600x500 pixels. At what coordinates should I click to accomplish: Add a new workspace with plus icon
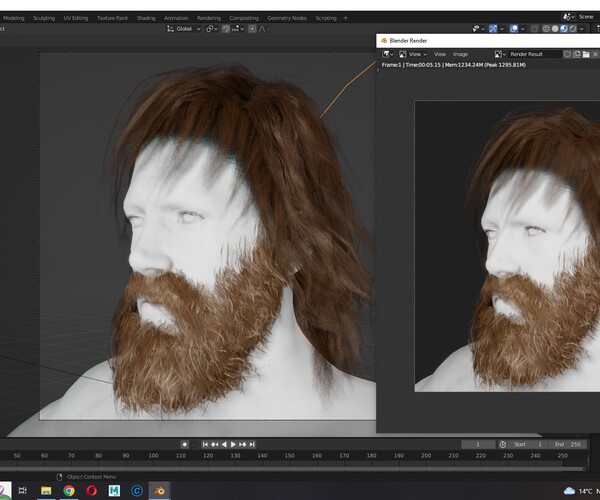(x=346, y=18)
